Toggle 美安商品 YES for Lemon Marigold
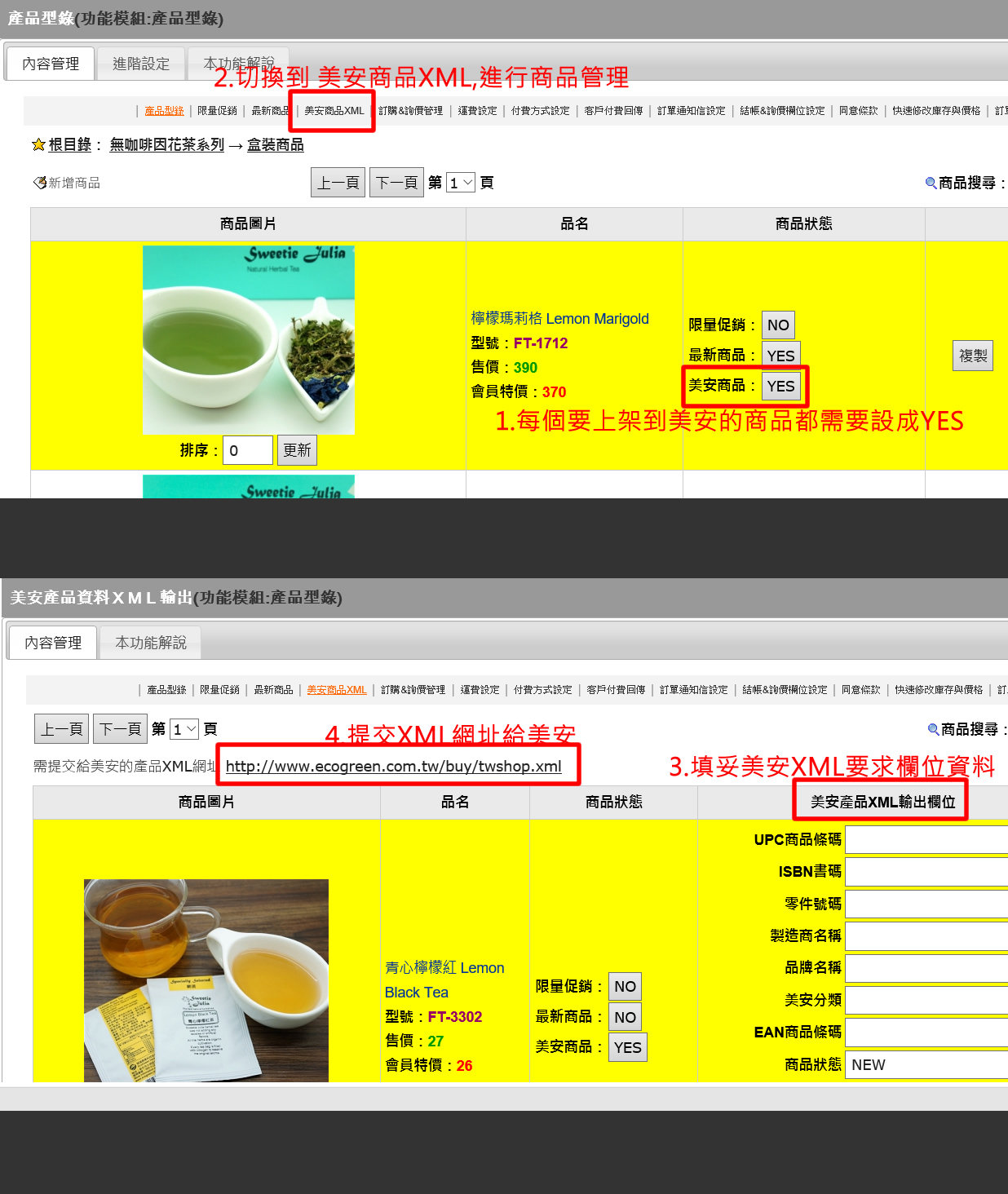 pyautogui.click(x=780, y=387)
